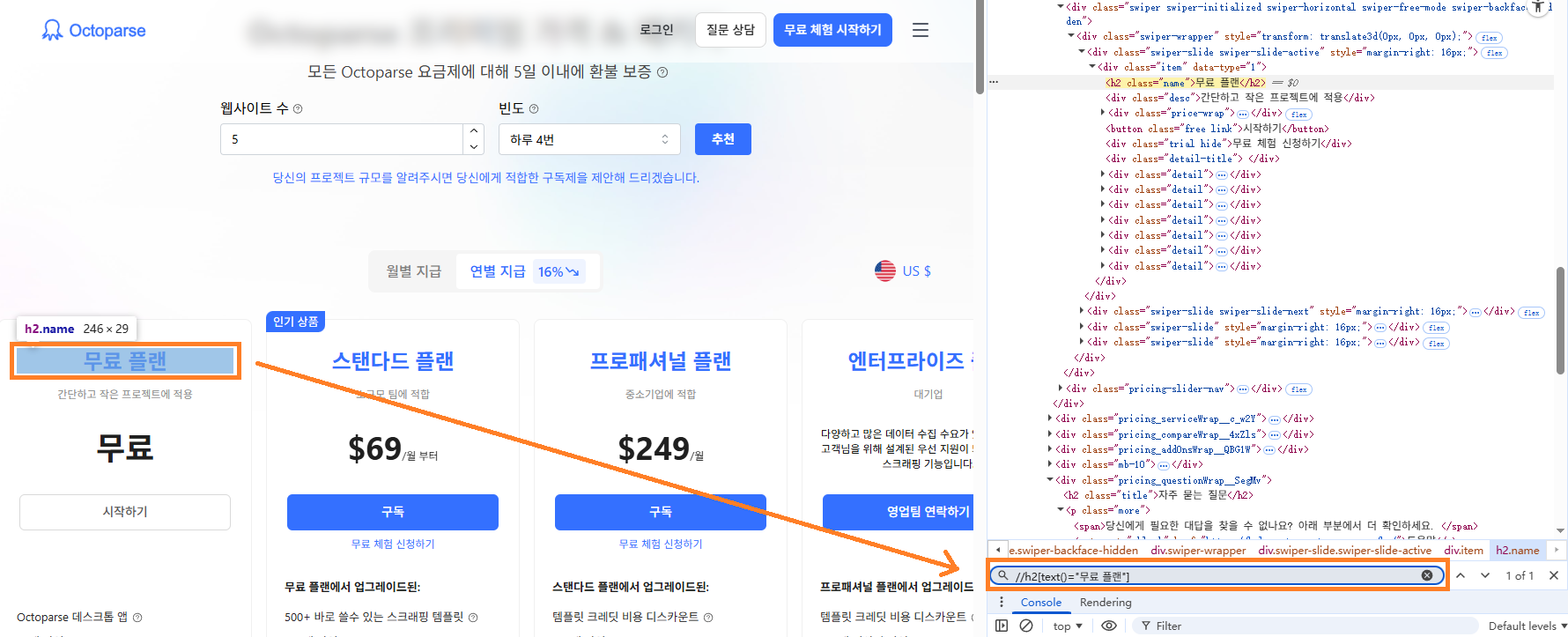Open the console drawer three-dot menu
This screenshot has width=1568, height=637.
tap(1002, 603)
